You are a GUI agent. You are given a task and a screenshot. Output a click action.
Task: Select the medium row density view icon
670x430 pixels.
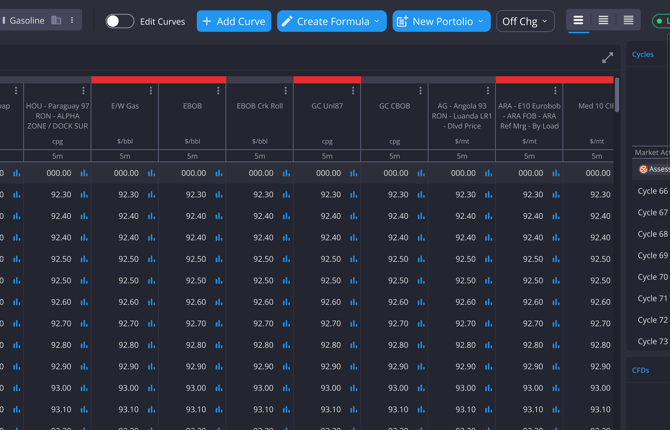point(603,20)
